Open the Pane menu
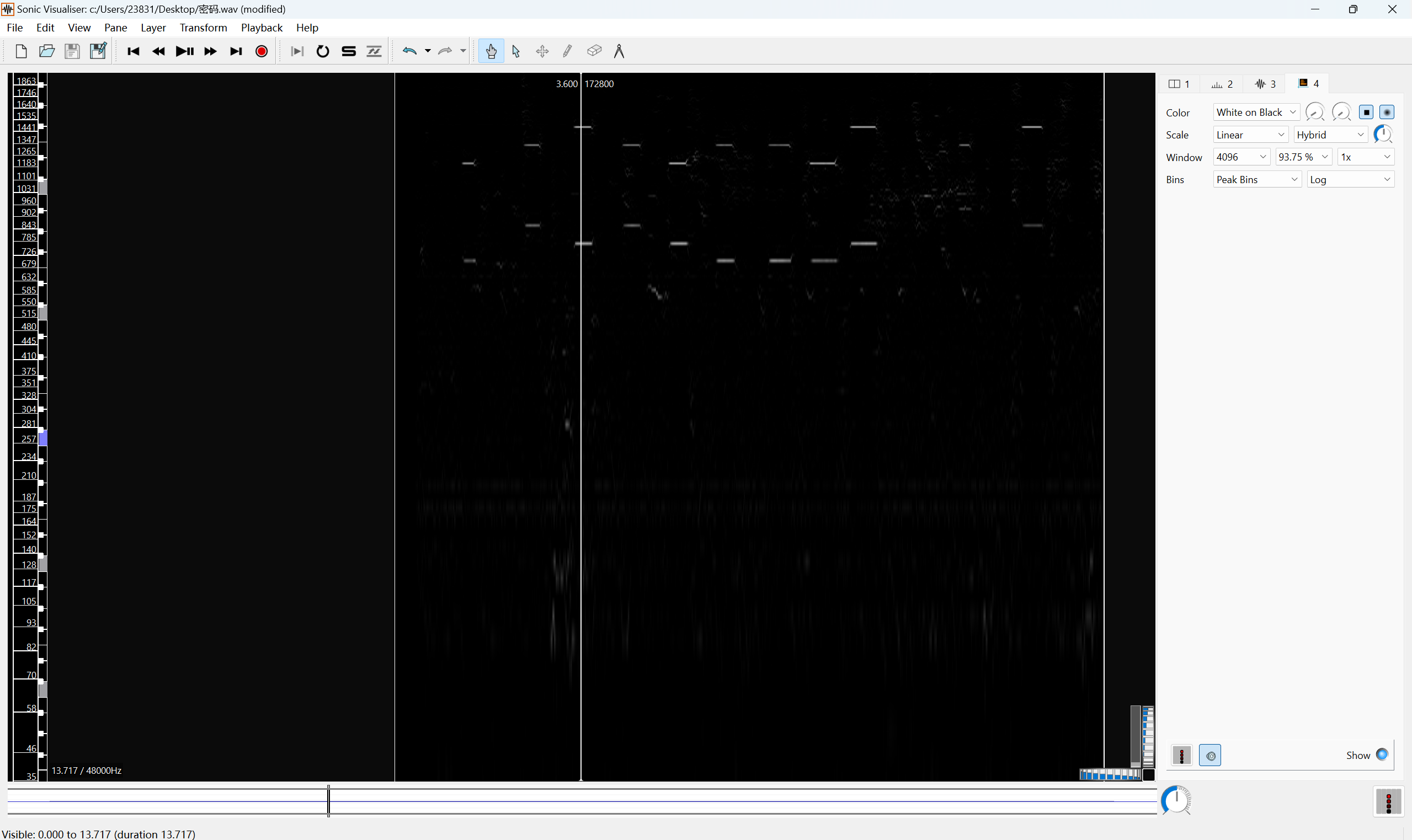1412x840 pixels. [115, 28]
